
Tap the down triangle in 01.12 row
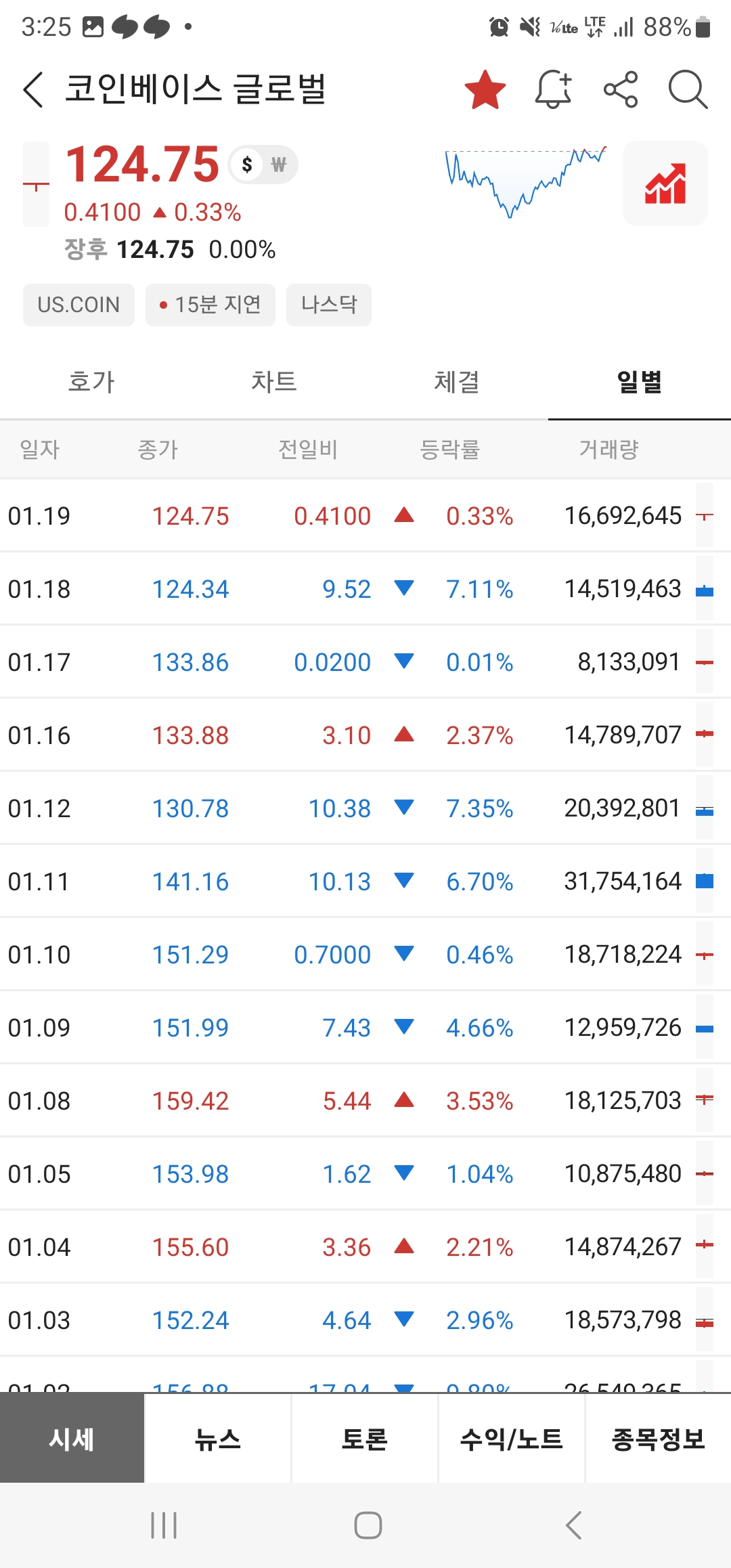[x=404, y=807]
